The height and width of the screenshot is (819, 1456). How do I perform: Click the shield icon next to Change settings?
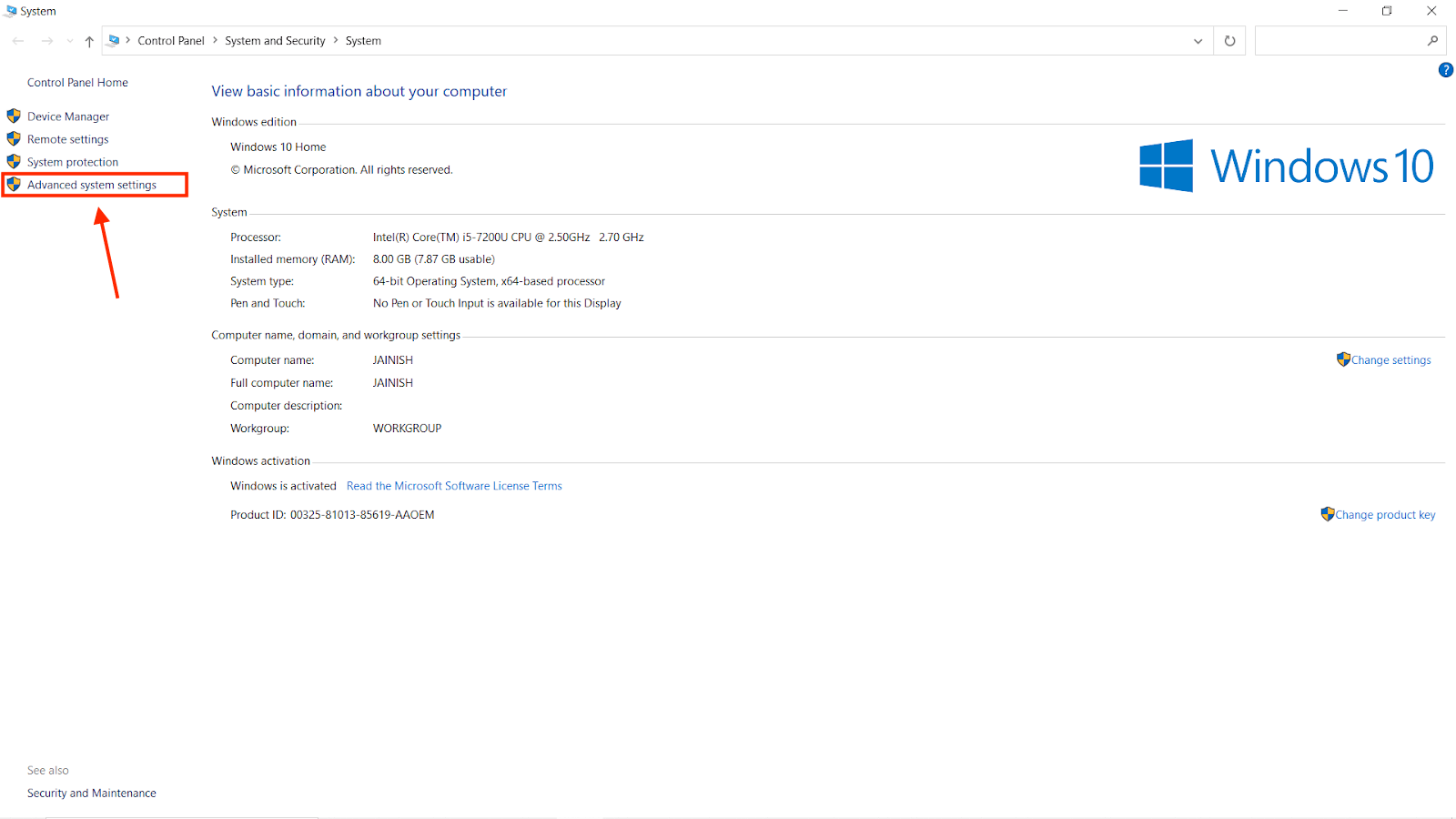point(1343,359)
